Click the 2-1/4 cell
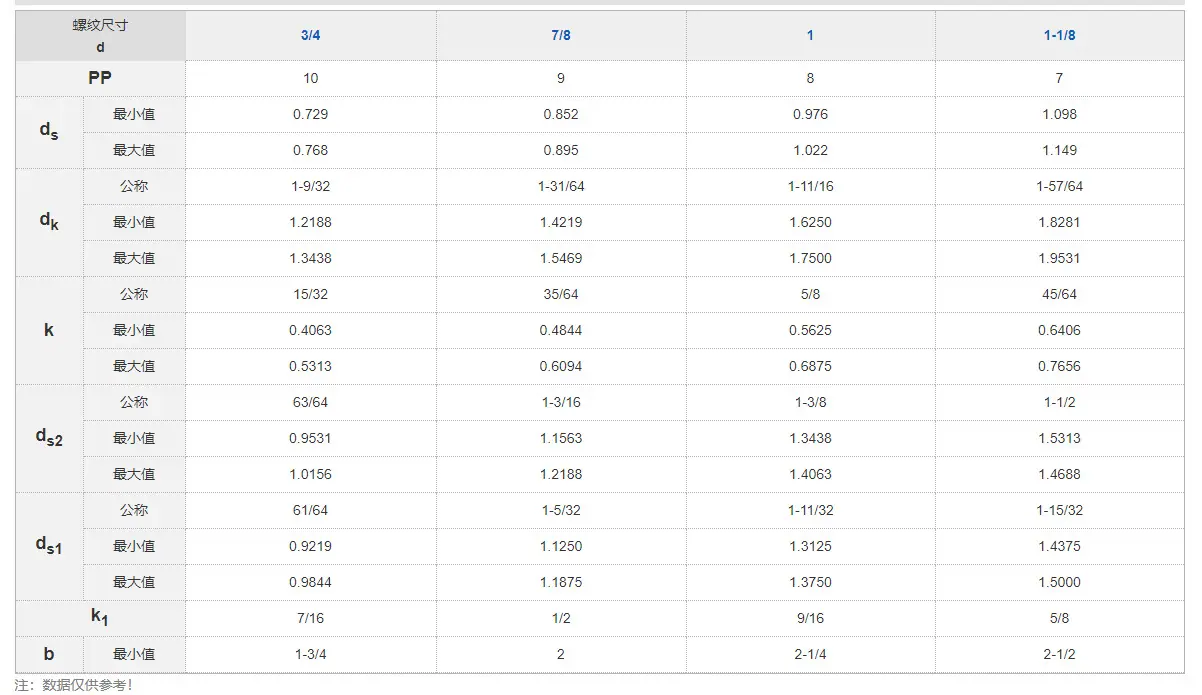The height and width of the screenshot is (695, 1202). (810, 654)
